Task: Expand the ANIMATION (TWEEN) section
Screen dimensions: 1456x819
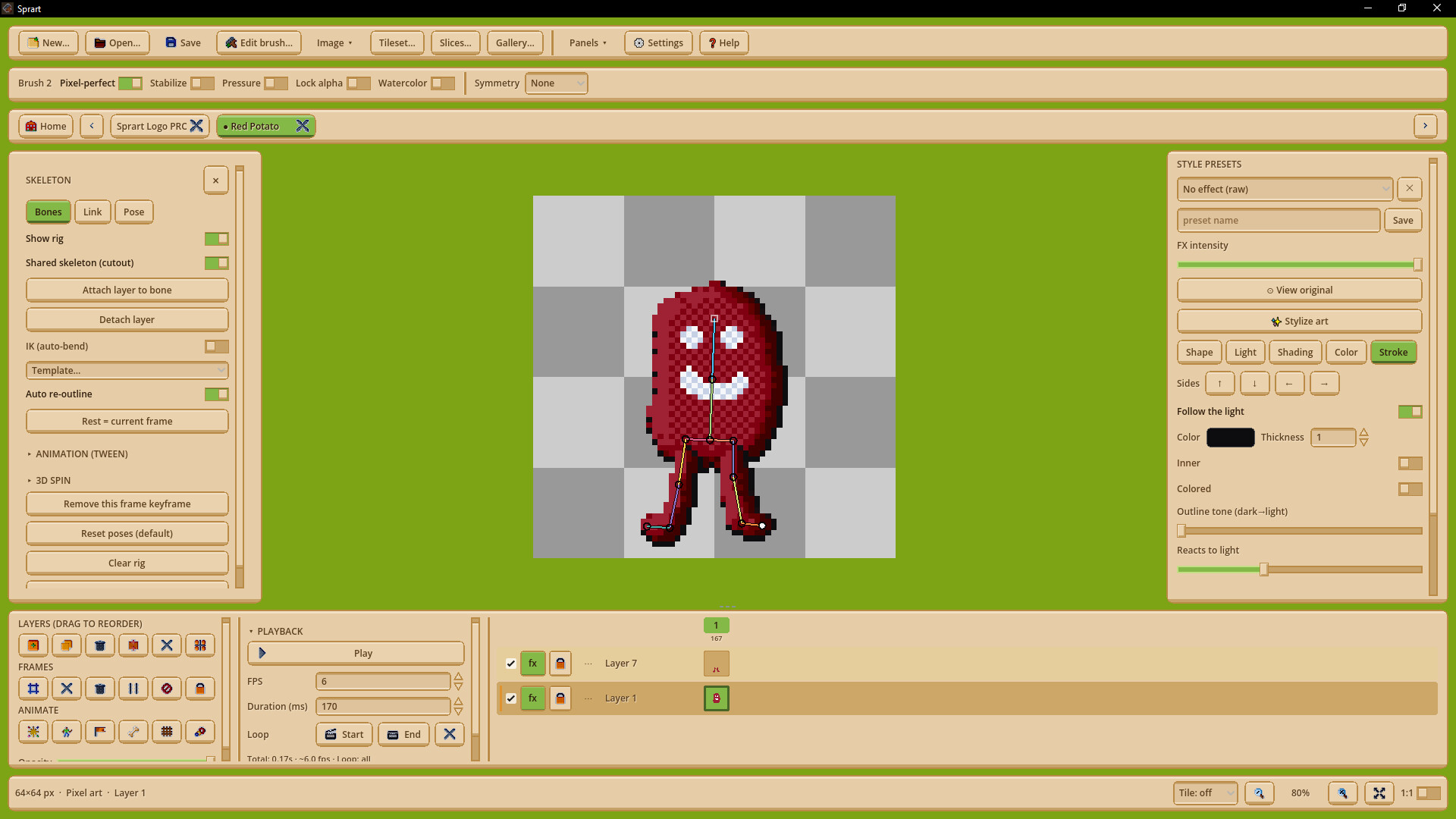Action: (x=77, y=454)
